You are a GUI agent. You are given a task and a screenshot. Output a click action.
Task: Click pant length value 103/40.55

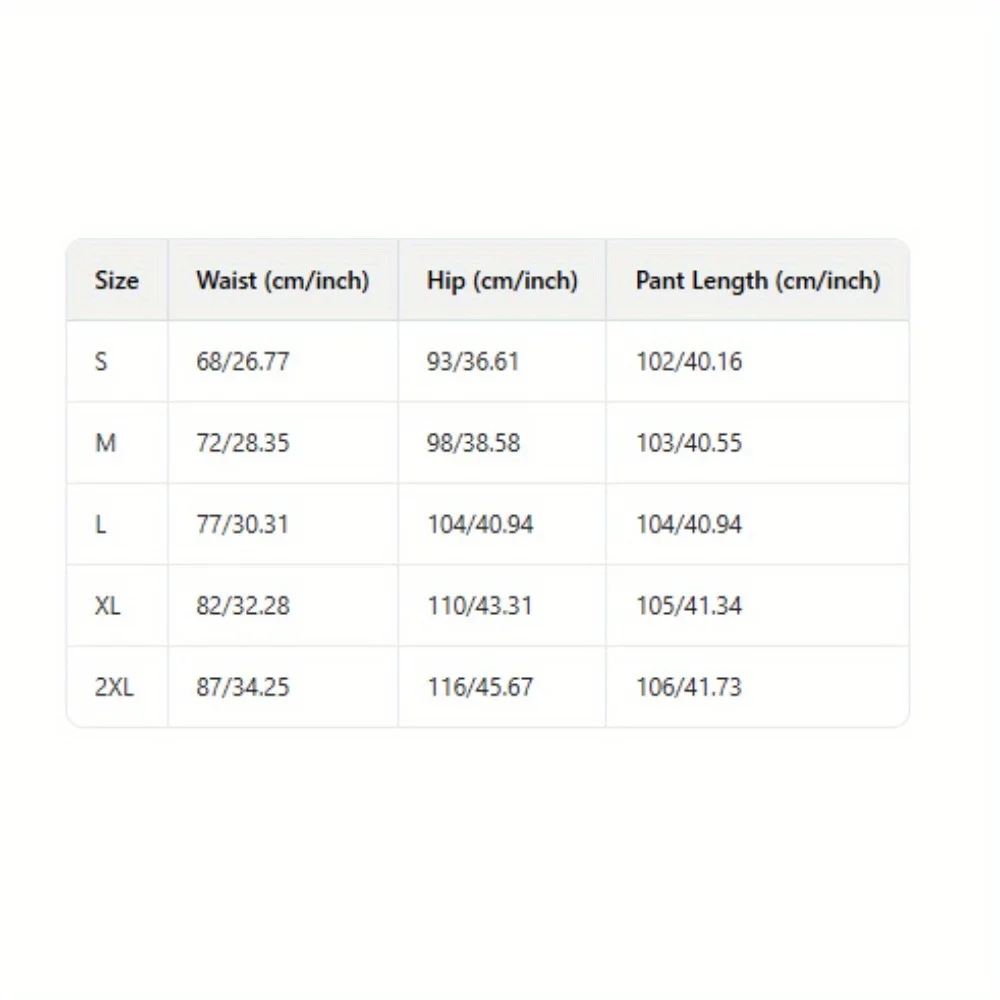click(x=689, y=443)
